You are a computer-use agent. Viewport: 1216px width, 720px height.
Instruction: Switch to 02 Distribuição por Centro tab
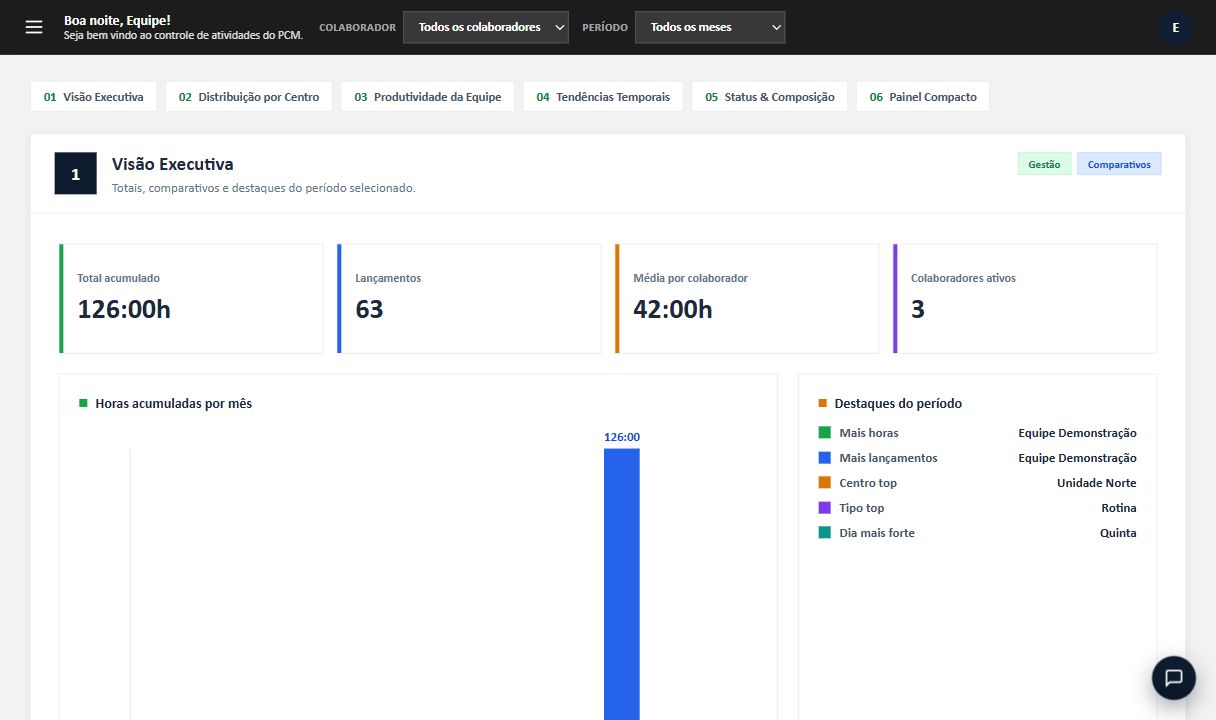[249, 97]
